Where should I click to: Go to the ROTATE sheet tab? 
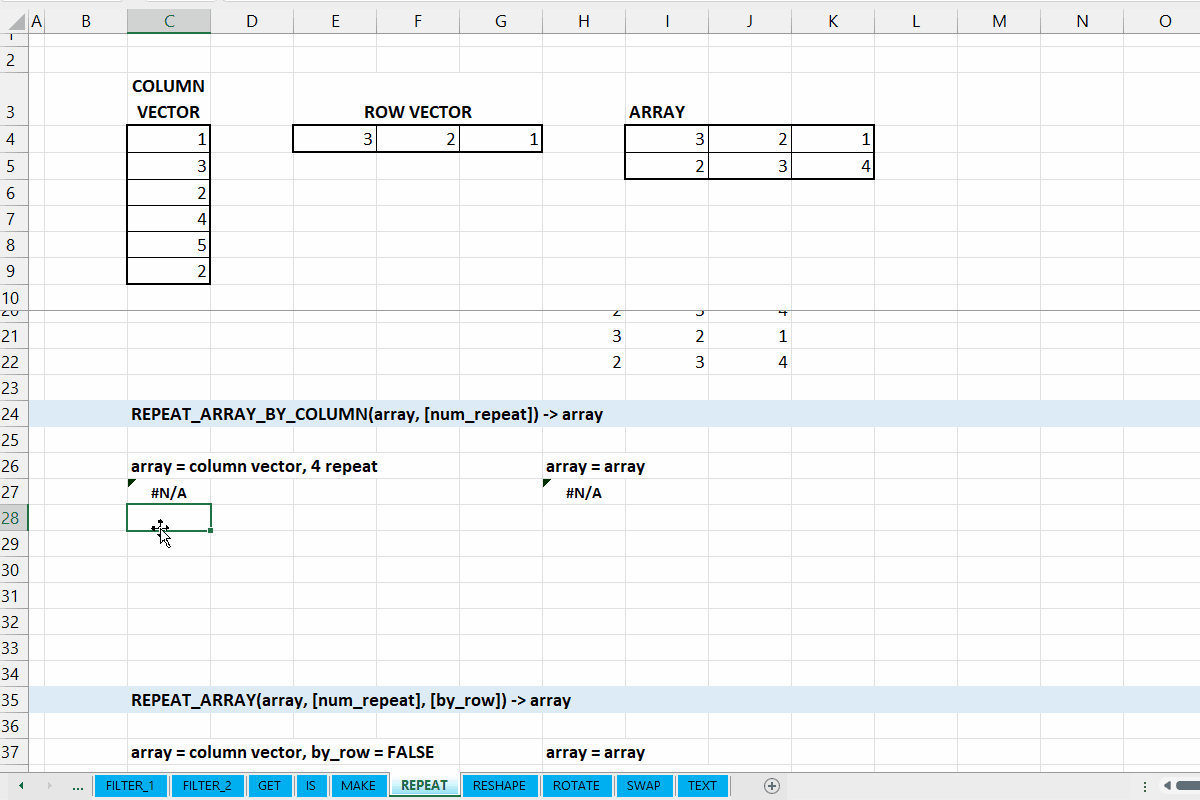point(576,786)
